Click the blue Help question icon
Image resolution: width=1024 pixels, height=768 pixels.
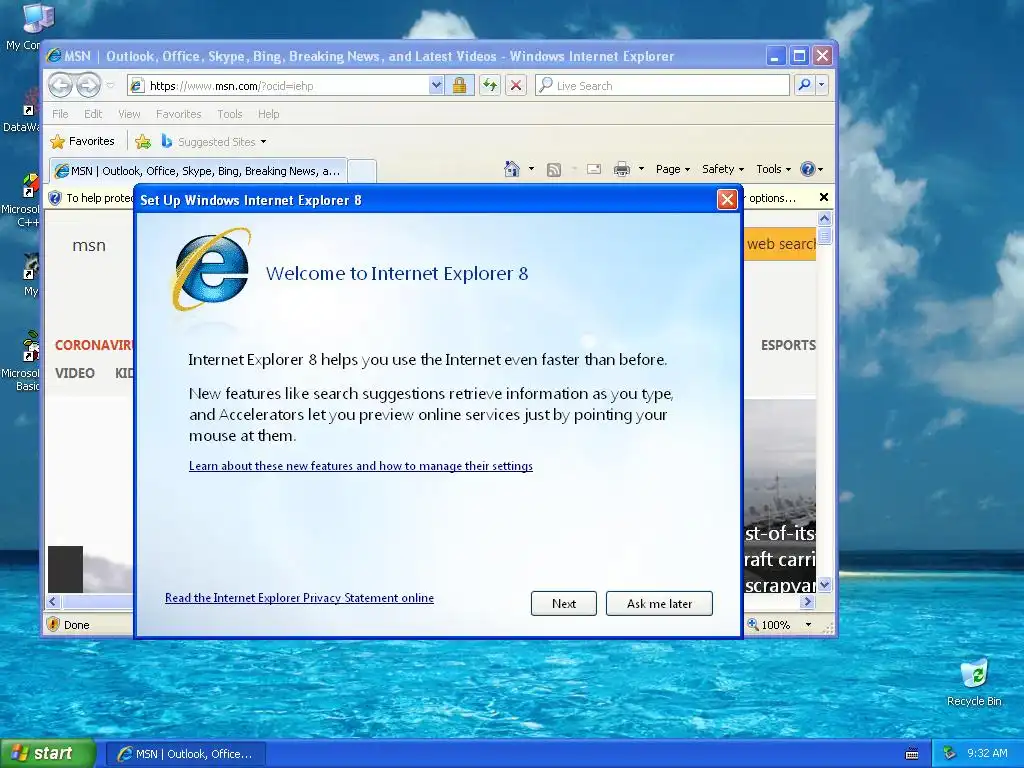pyautogui.click(x=808, y=169)
